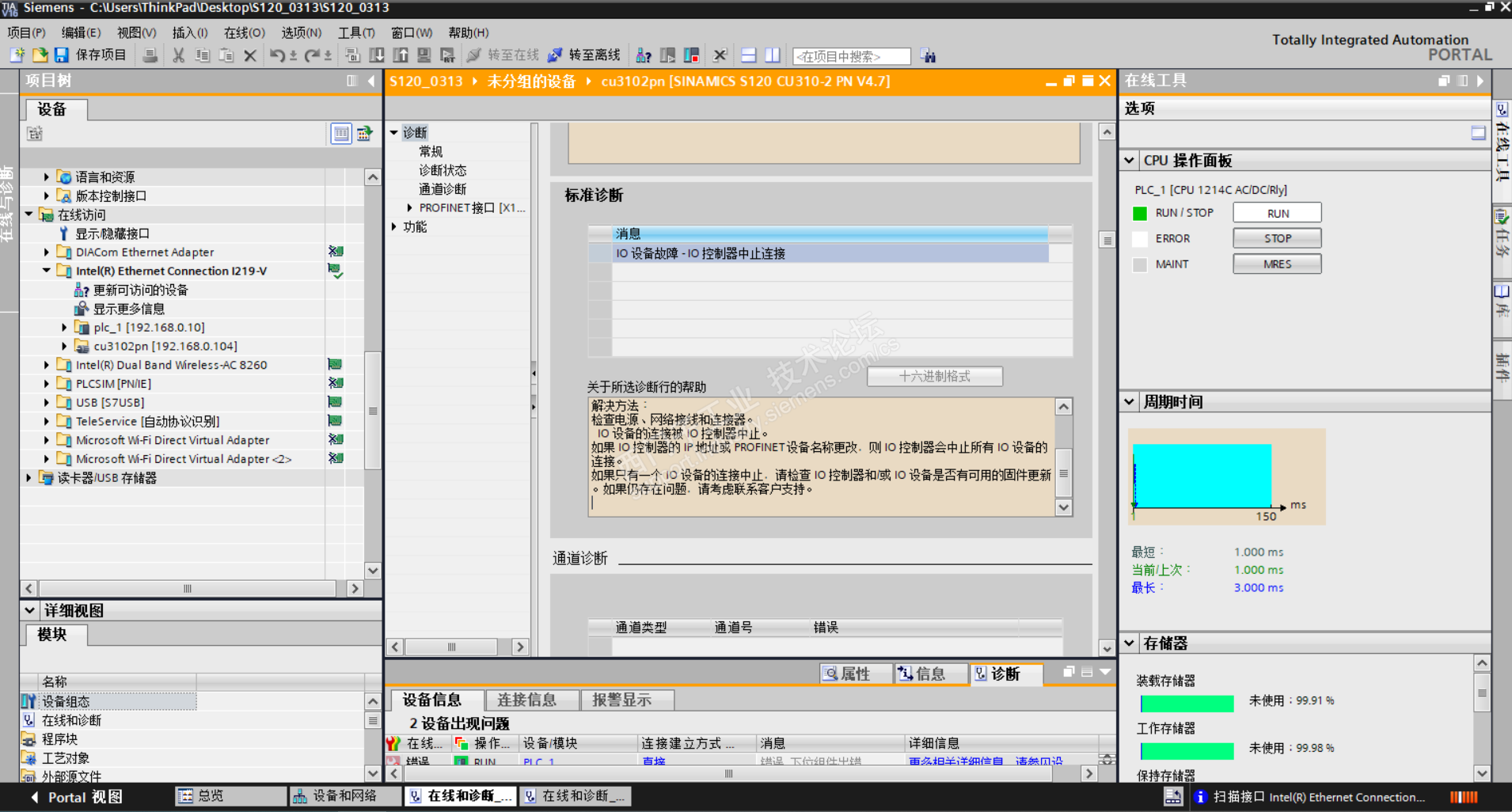Open the 工具(T) menu
The image size is (1512, 812).
[x=356, y=32]
